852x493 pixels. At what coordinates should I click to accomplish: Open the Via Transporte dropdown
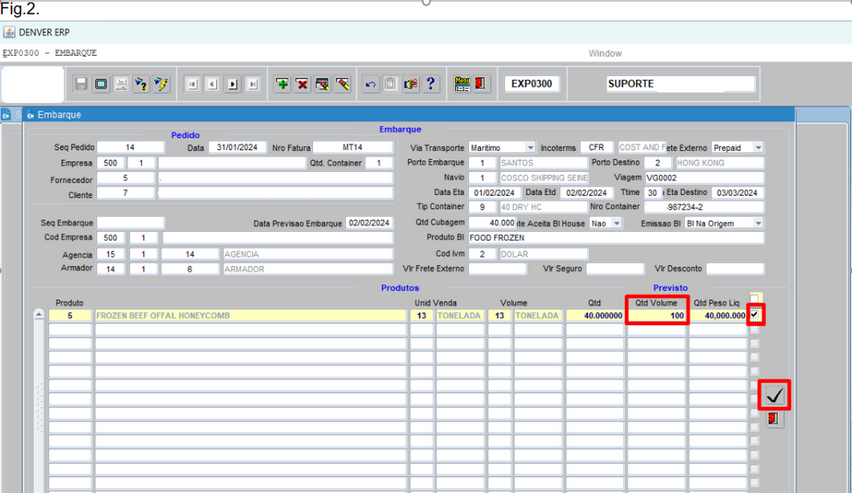pyautogui.click(x=529, y=148)
